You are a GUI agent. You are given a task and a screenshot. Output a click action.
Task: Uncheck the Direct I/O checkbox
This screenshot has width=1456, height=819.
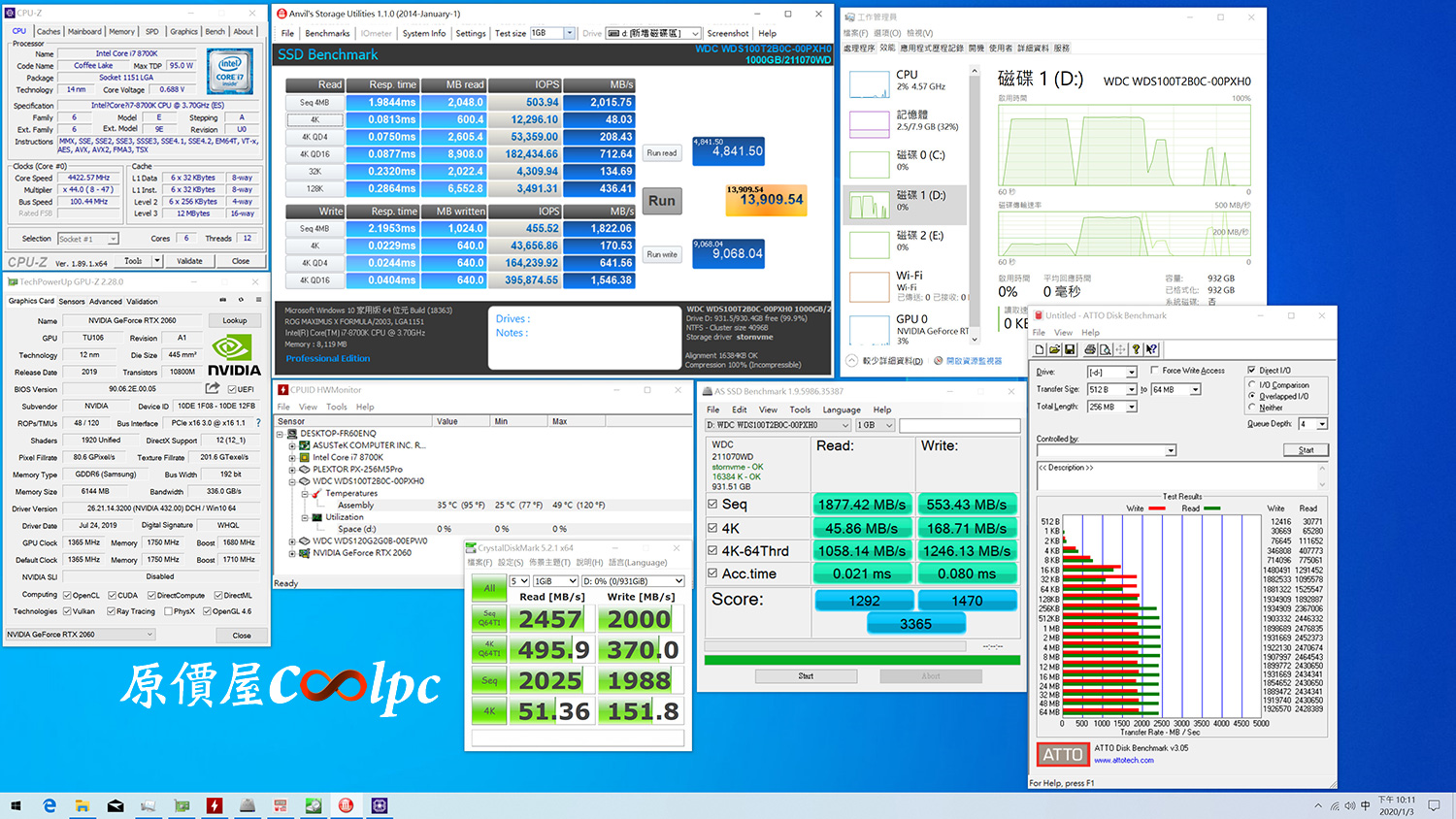click(1251, 370)
